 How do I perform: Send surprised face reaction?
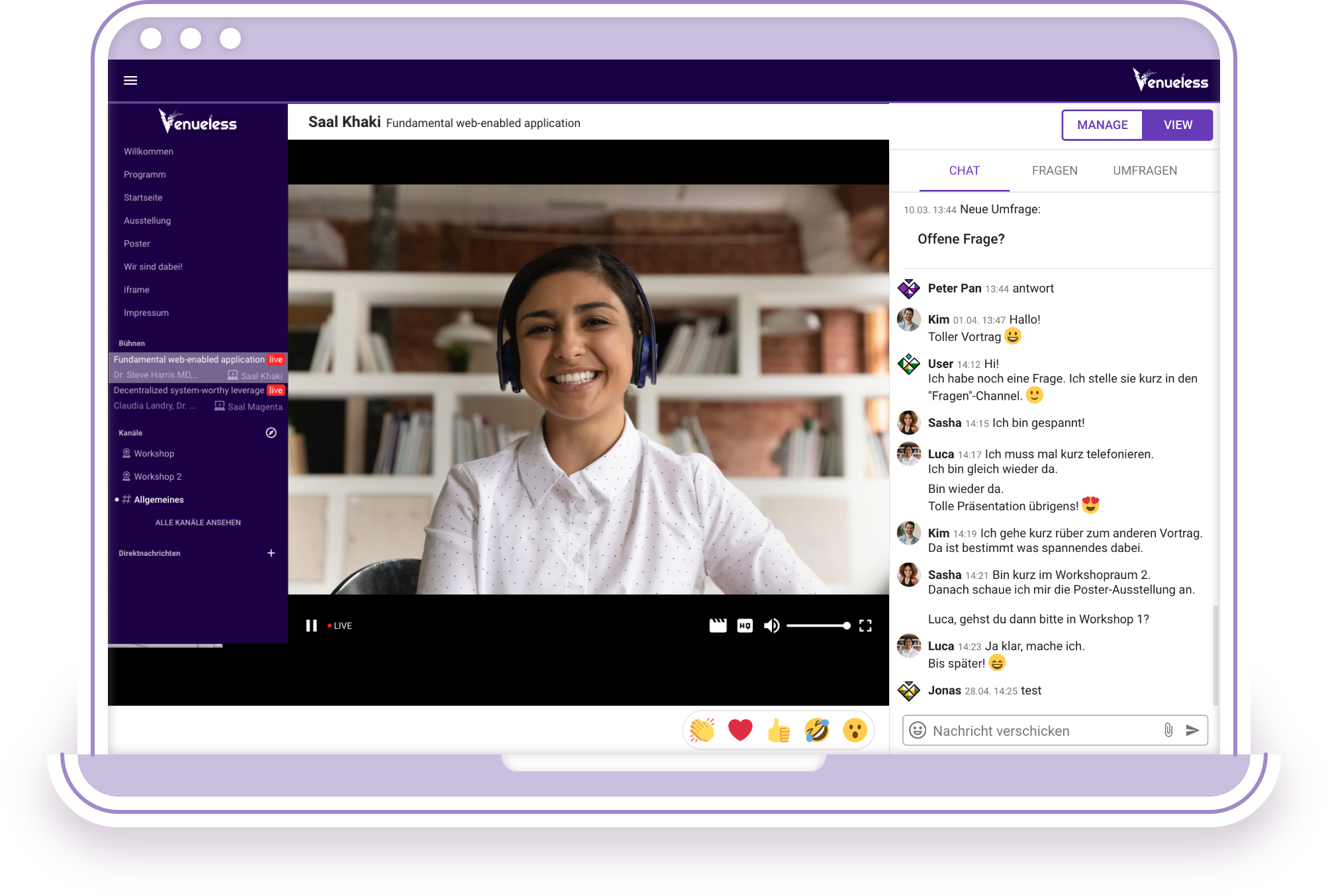pyautogui.click(x=855, y=730)
